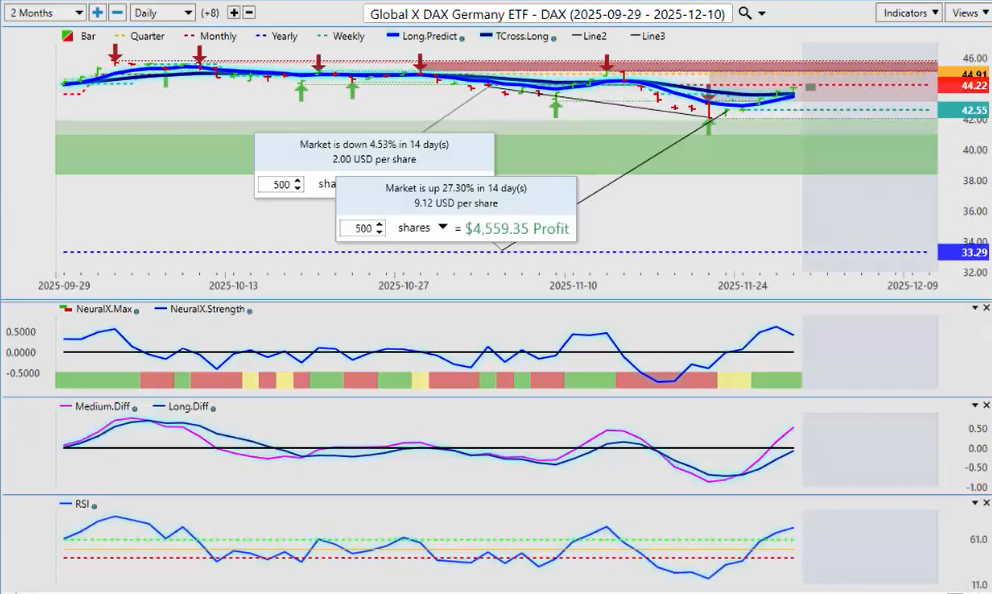
Task: Click the Bar legend icon
Action: click(x=67, y=36)
